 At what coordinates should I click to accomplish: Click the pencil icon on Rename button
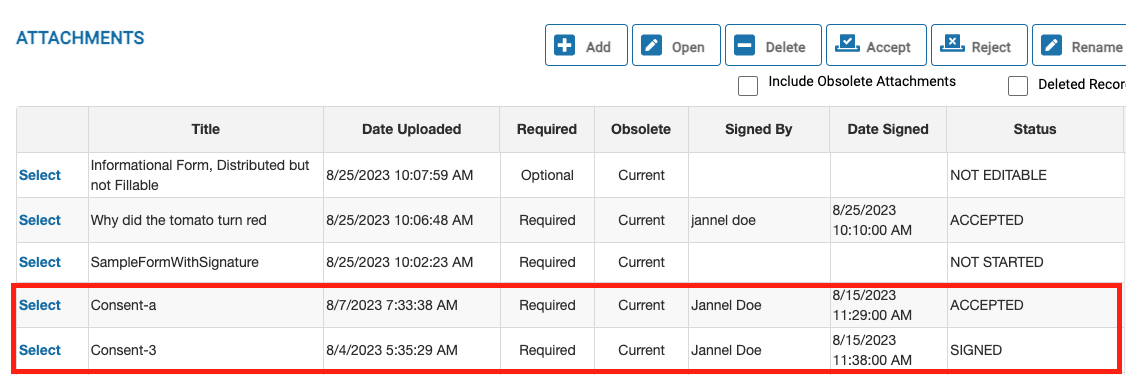[1051, 46]
